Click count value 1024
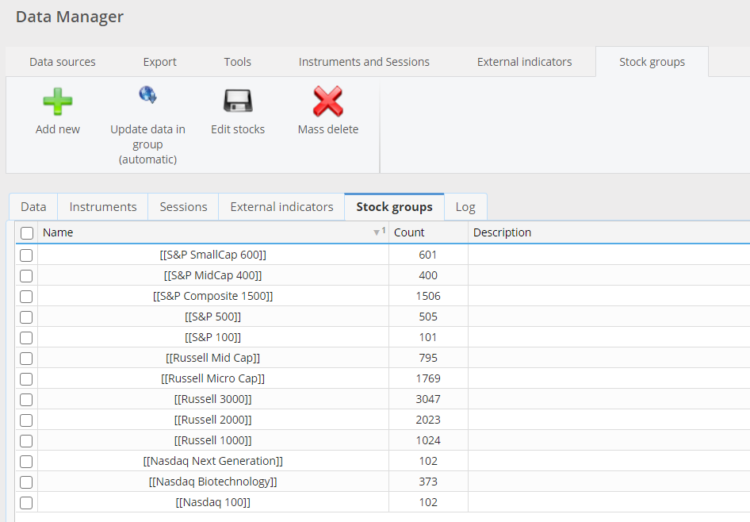The image size is (750, 522). (428, 440)
